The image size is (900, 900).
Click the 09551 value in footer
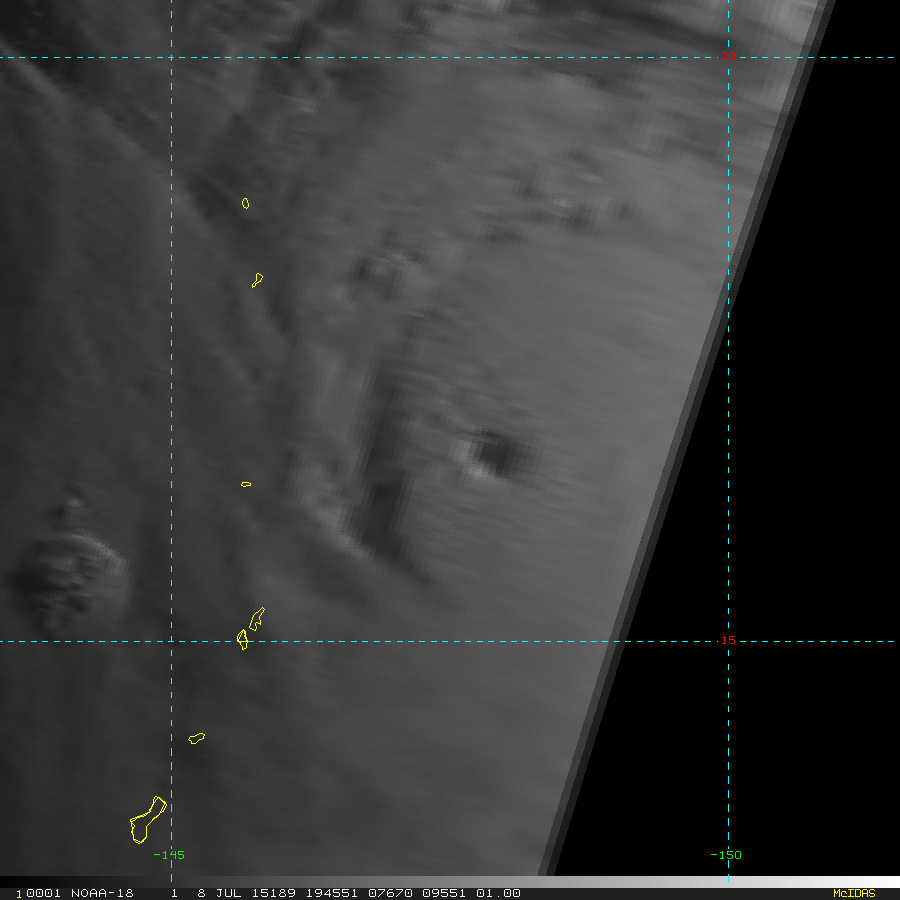pos(444,893)
